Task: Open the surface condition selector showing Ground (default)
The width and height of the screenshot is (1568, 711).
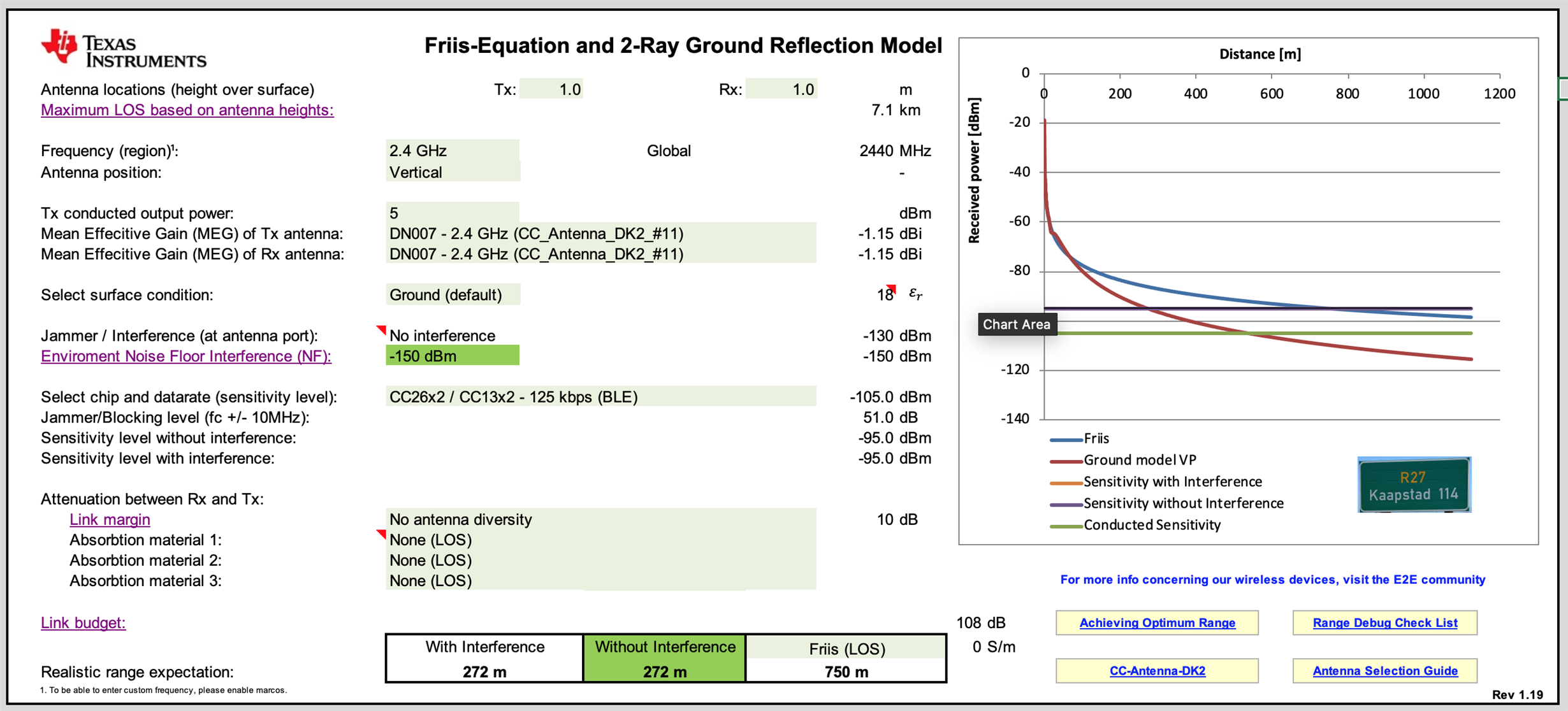Action: [x=453, y=294]
